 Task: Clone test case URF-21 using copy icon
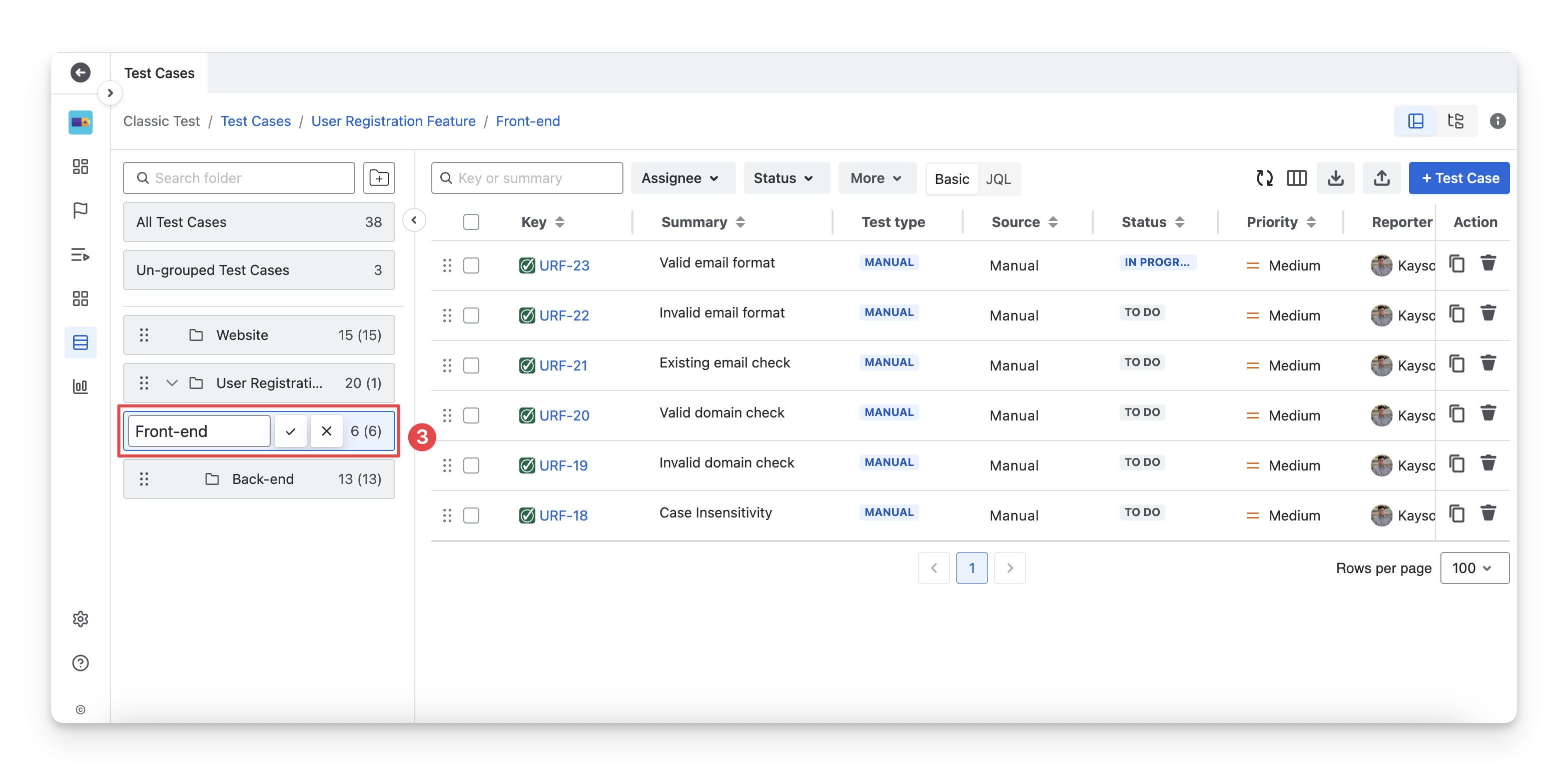[1456, 364]
